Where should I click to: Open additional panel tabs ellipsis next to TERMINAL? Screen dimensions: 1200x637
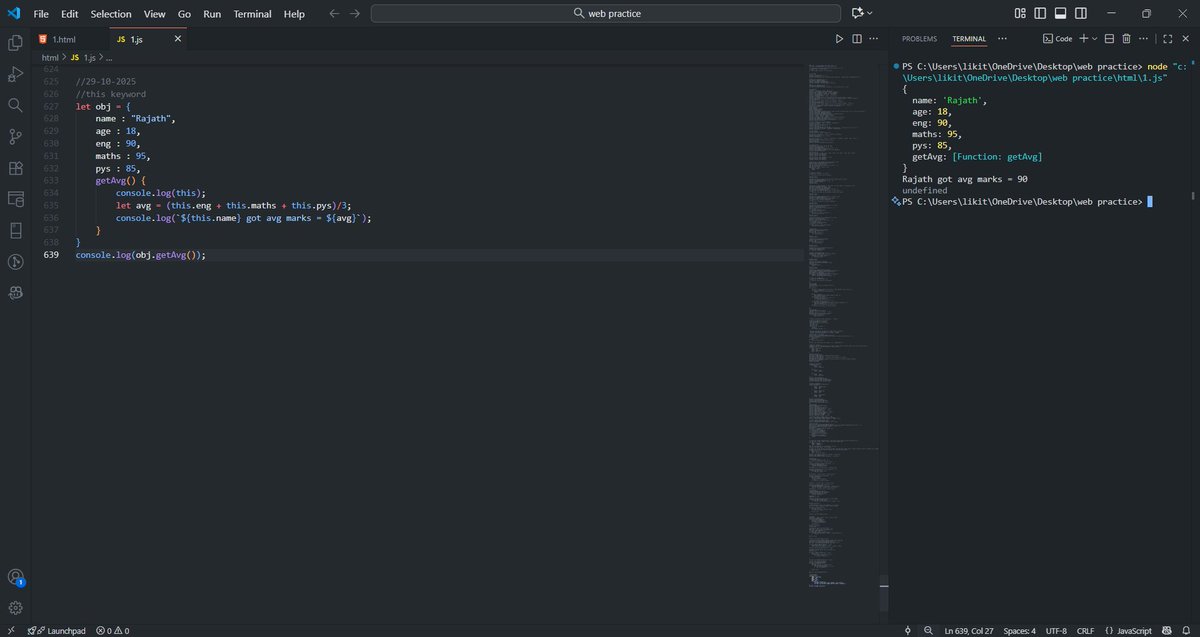[x=1002, y=38]
